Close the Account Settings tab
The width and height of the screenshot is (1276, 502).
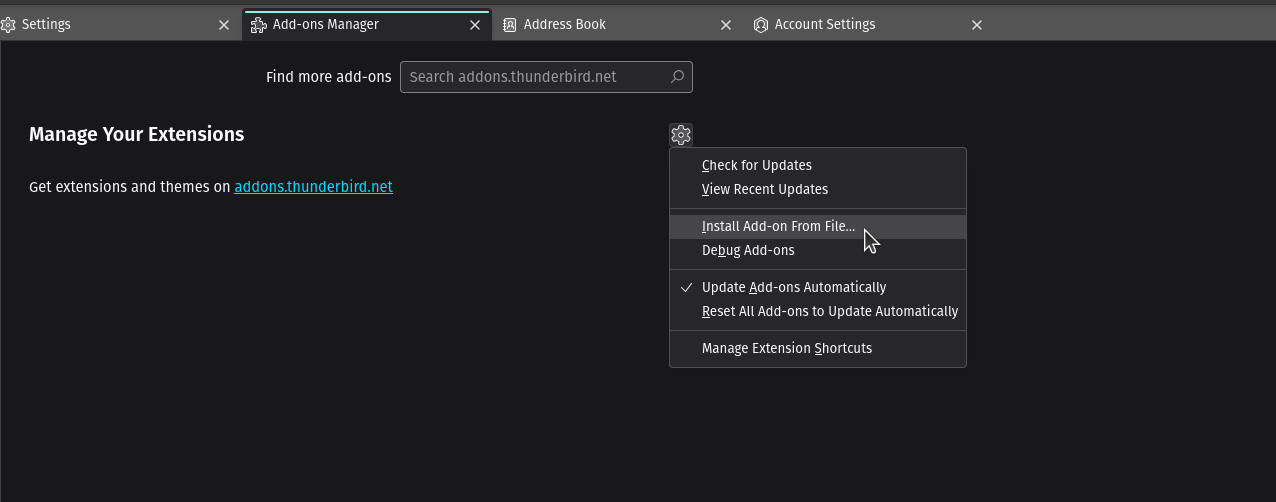[x=977, y=25]
